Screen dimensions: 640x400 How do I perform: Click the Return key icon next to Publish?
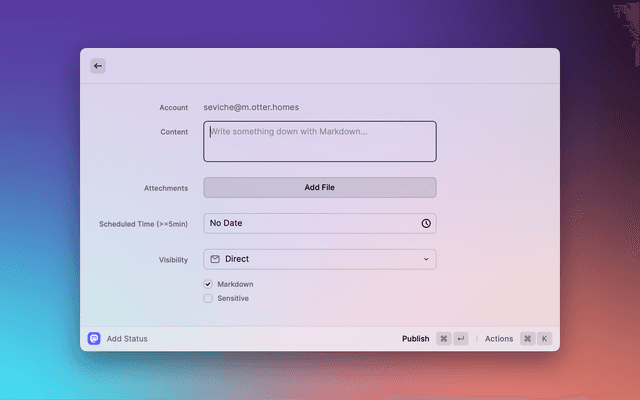(x=461, y=338)
